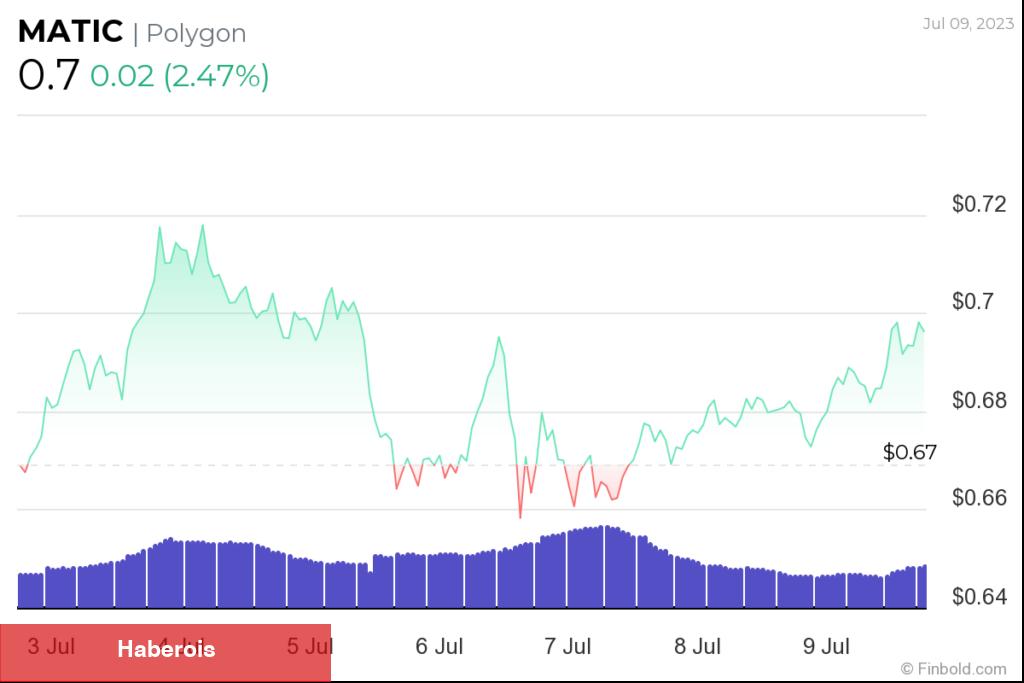Click the 9 Jul date label
1024x683 pixels.
tap(826, 646)
